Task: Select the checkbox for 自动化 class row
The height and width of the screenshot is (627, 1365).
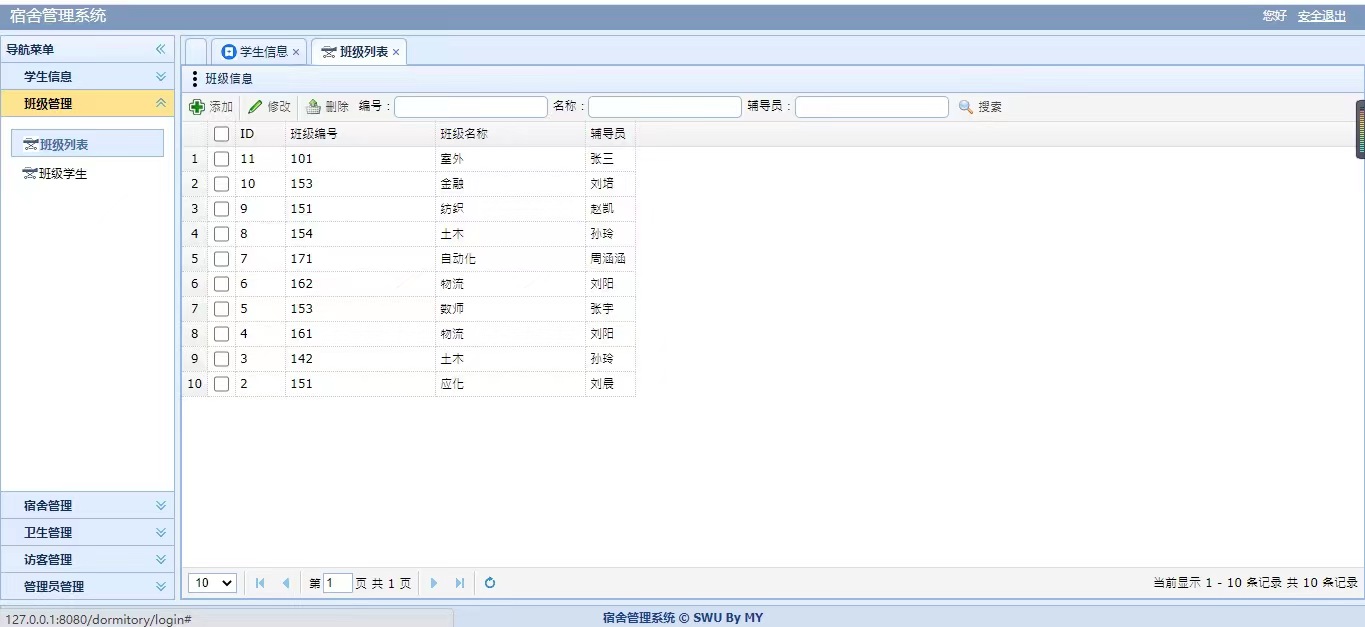Action: [x=221, y=259]
